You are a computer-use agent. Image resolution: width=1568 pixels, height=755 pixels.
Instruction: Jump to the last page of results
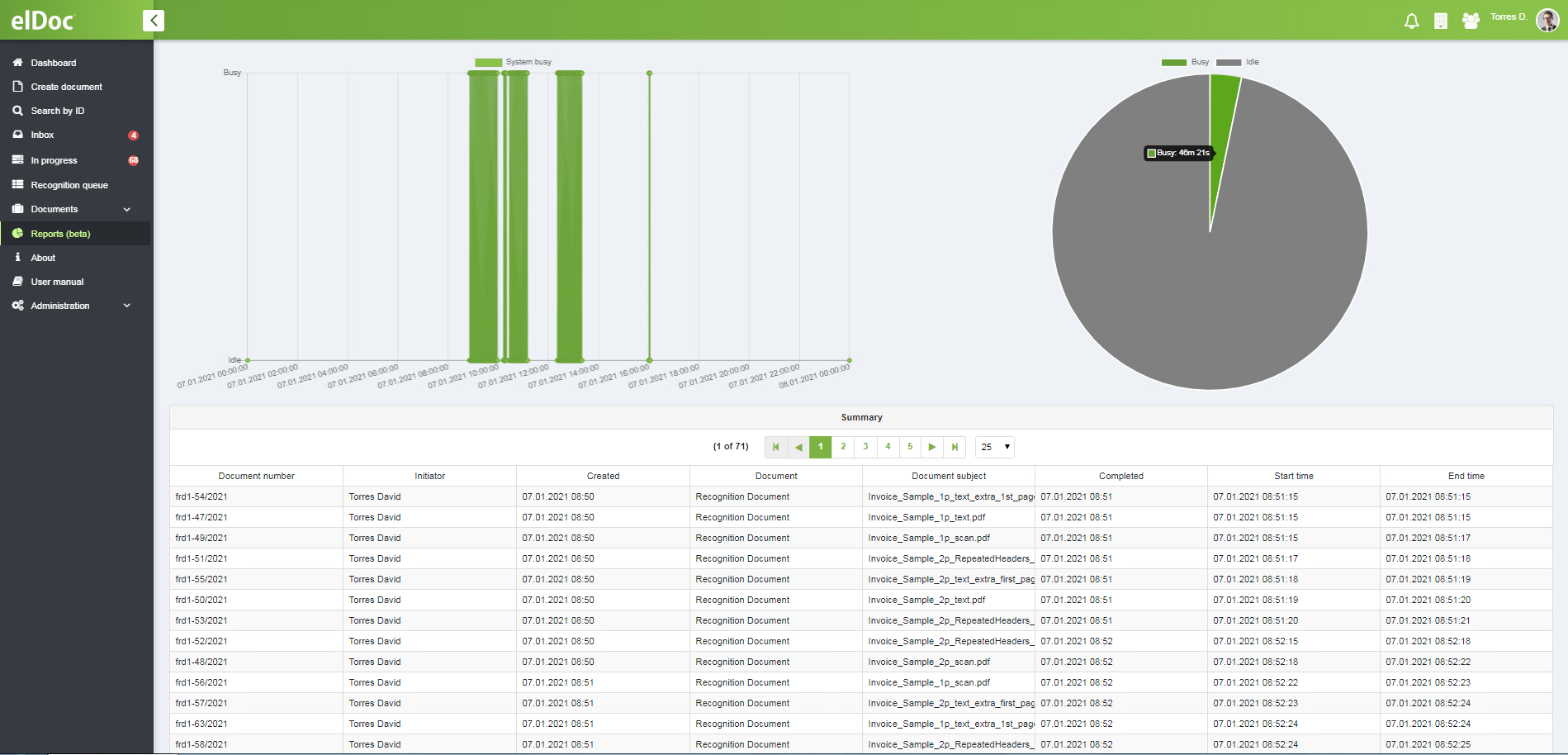pyautogui.click(x=955, y=446)
